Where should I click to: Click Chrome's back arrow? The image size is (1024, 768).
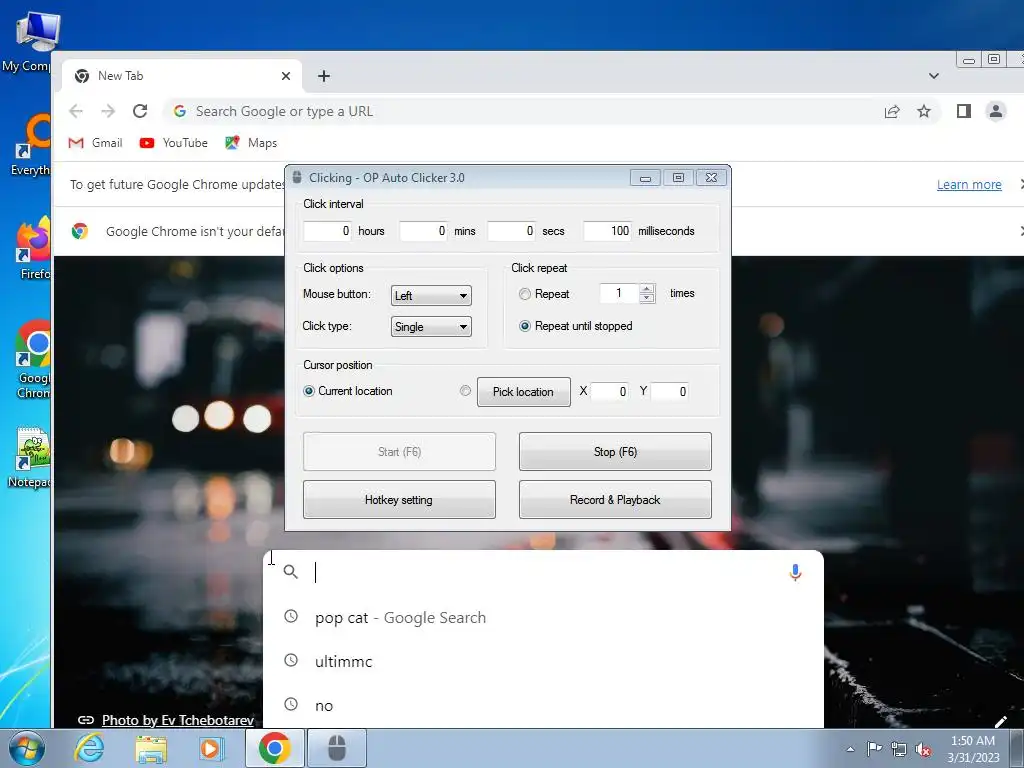coord(76,111)
